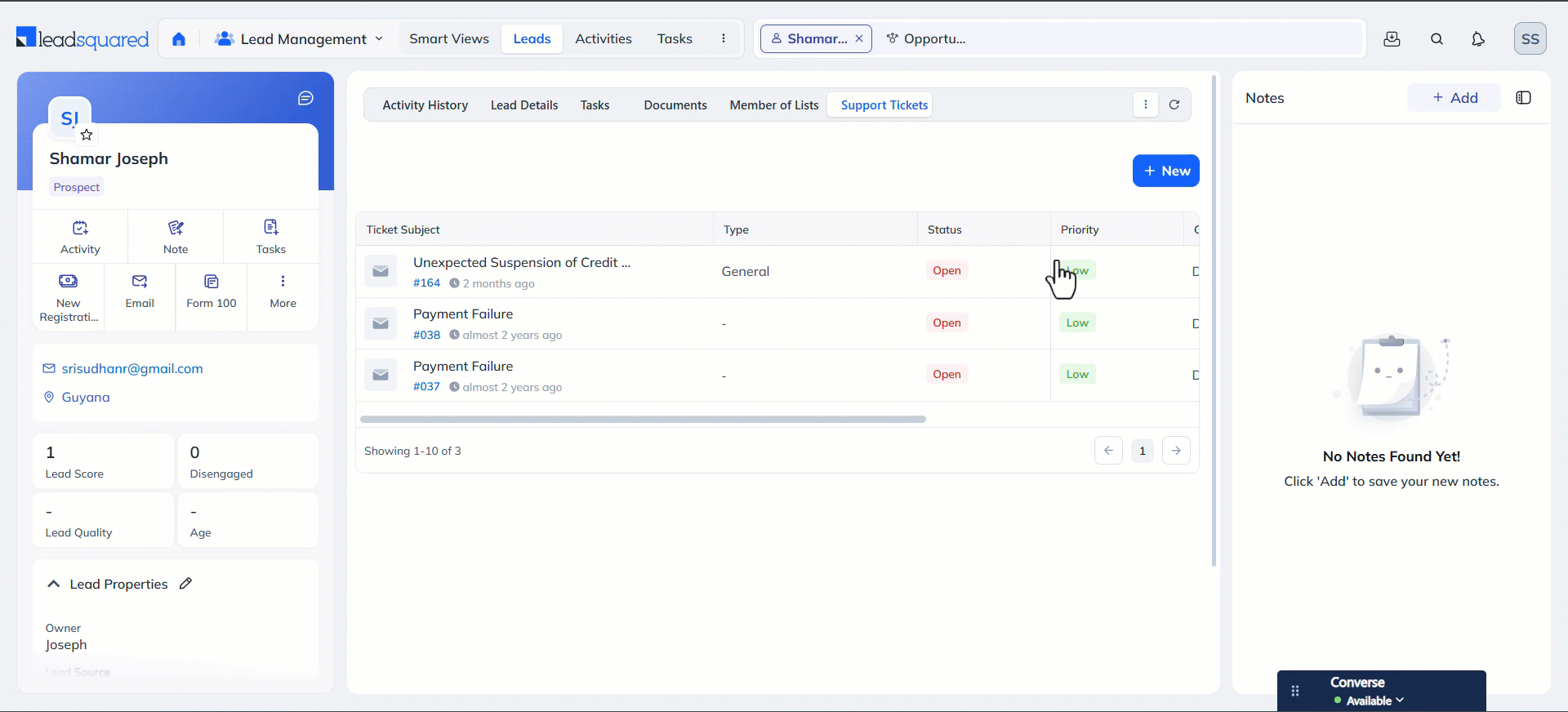Open the LeadSquared home icon
1568x712 pixels.
(x=179, y=39)
